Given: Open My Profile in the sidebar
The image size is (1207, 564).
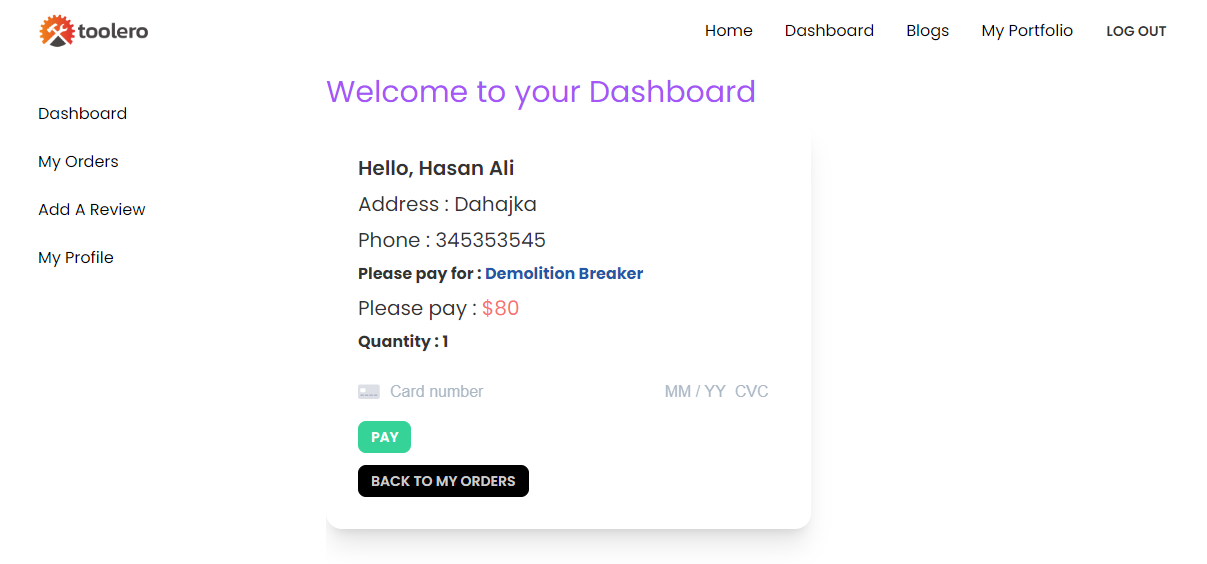Looking at the screenshot, I should tap(76, 258).
